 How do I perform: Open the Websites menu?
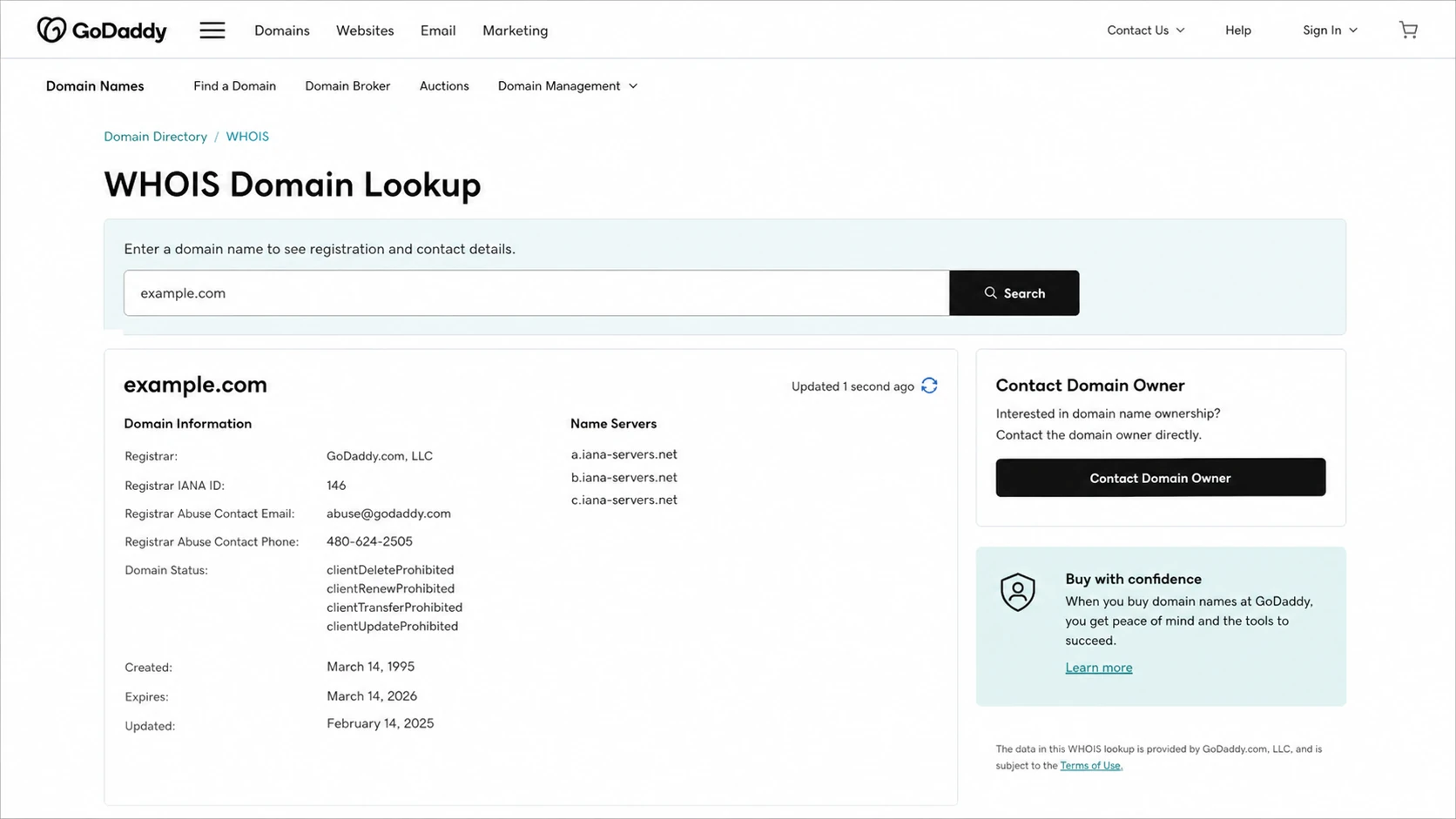pos(365,30)
